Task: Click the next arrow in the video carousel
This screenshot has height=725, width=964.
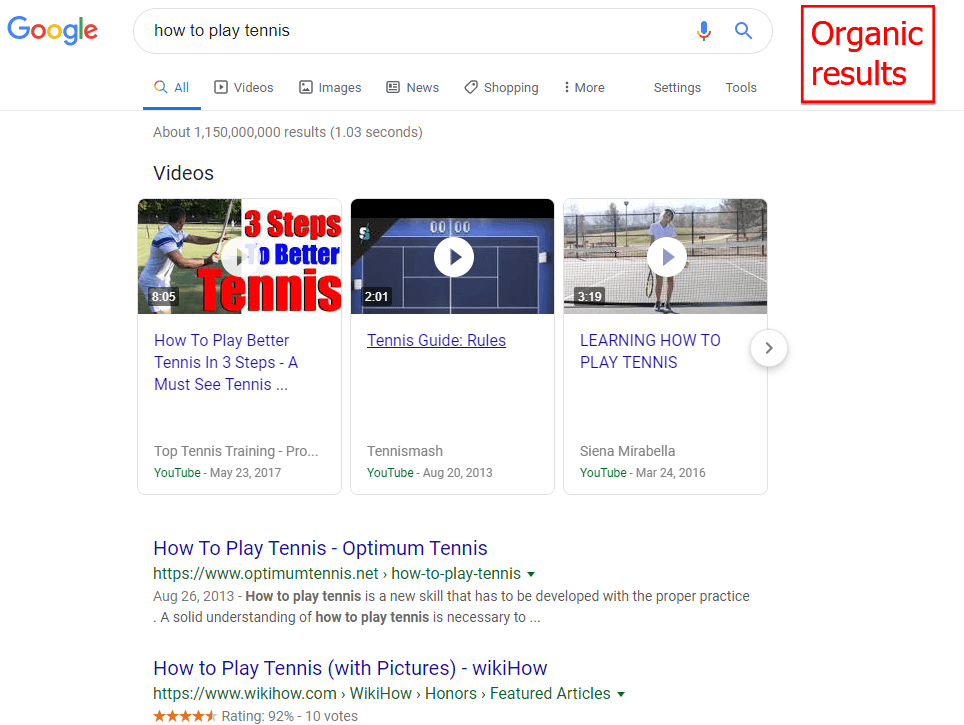Action: 768,348
